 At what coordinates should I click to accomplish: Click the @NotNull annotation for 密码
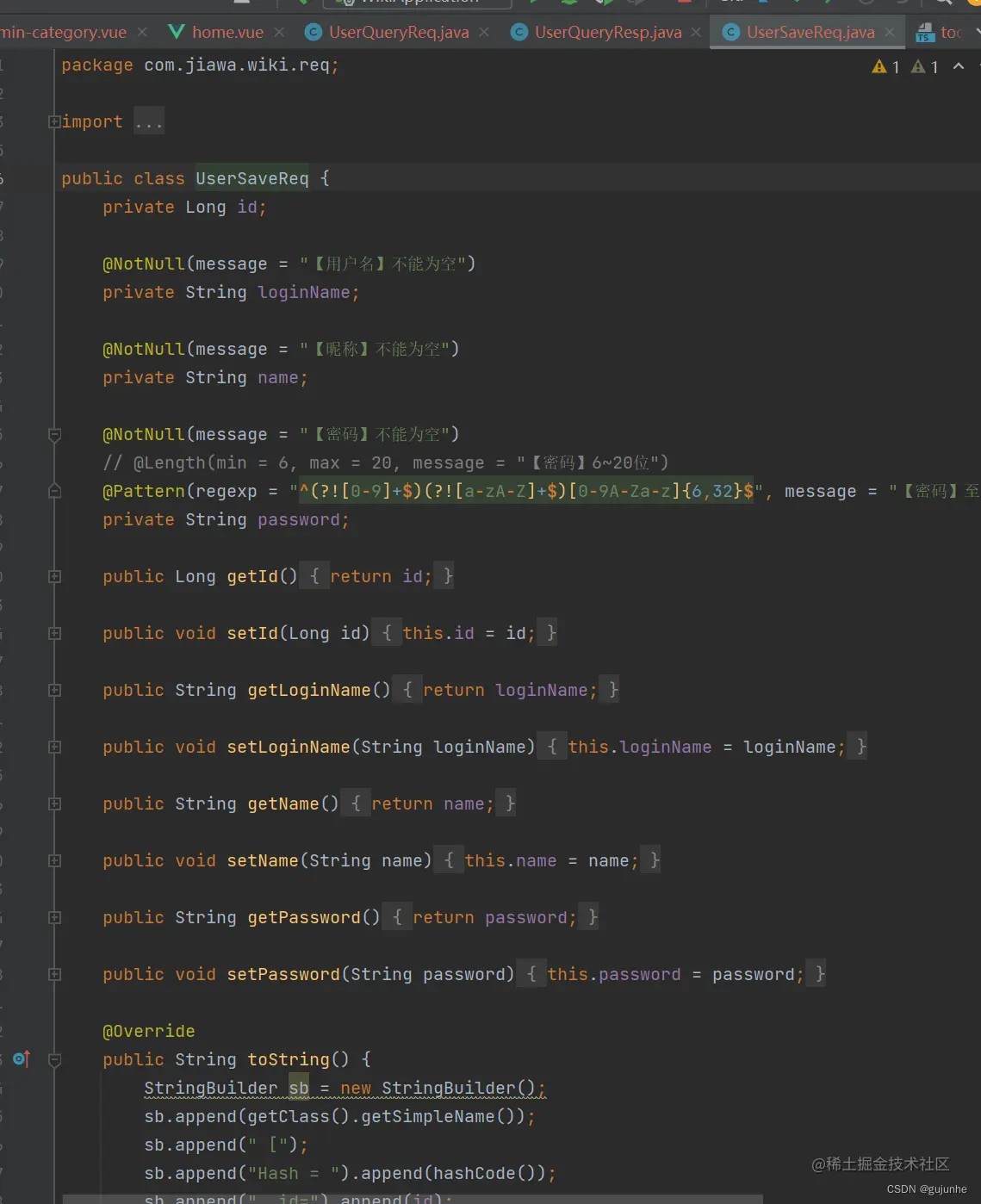(281, 434)
